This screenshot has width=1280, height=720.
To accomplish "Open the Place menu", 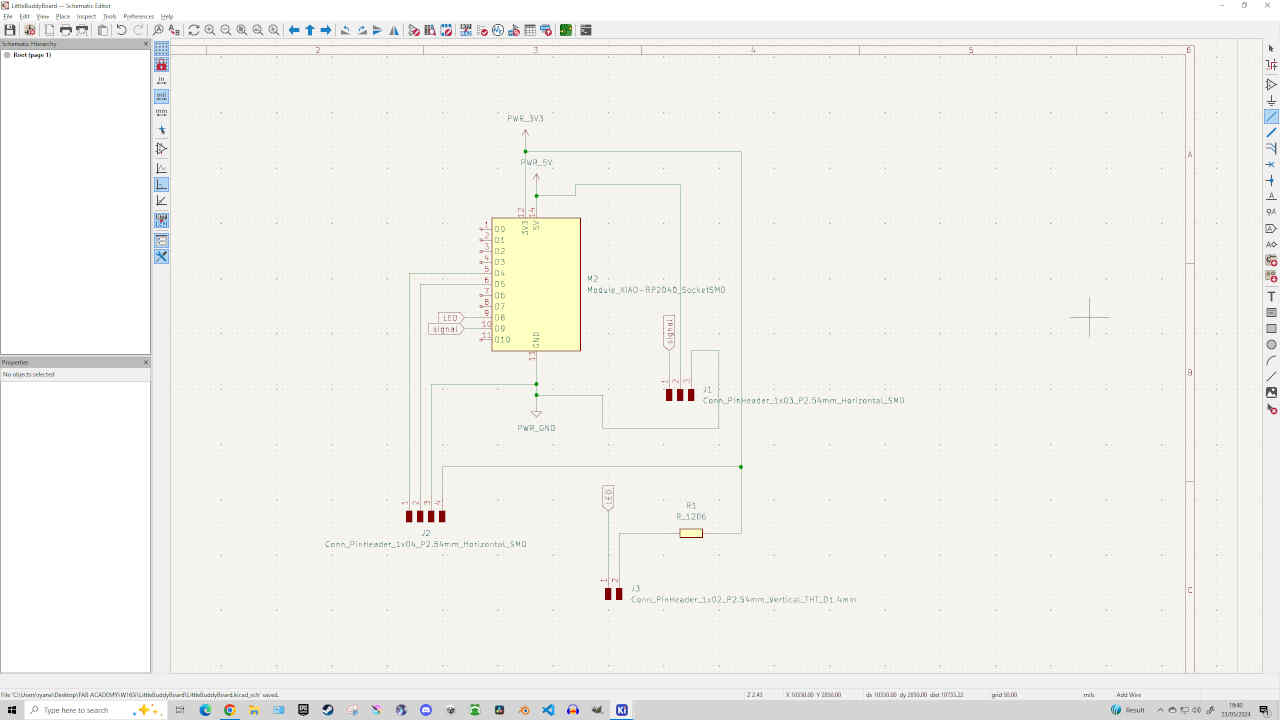I will pyautogui.click(x=63, y=16).
